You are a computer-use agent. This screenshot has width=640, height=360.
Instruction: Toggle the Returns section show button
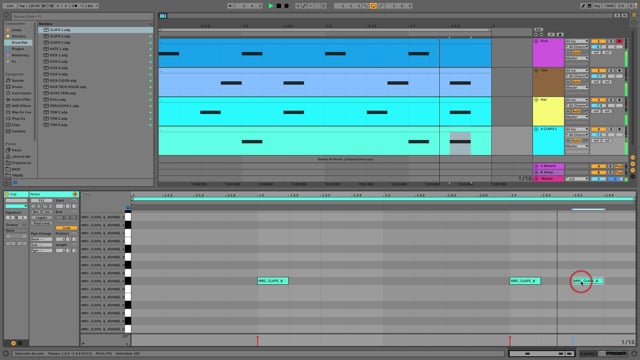(x=633, y=164)
